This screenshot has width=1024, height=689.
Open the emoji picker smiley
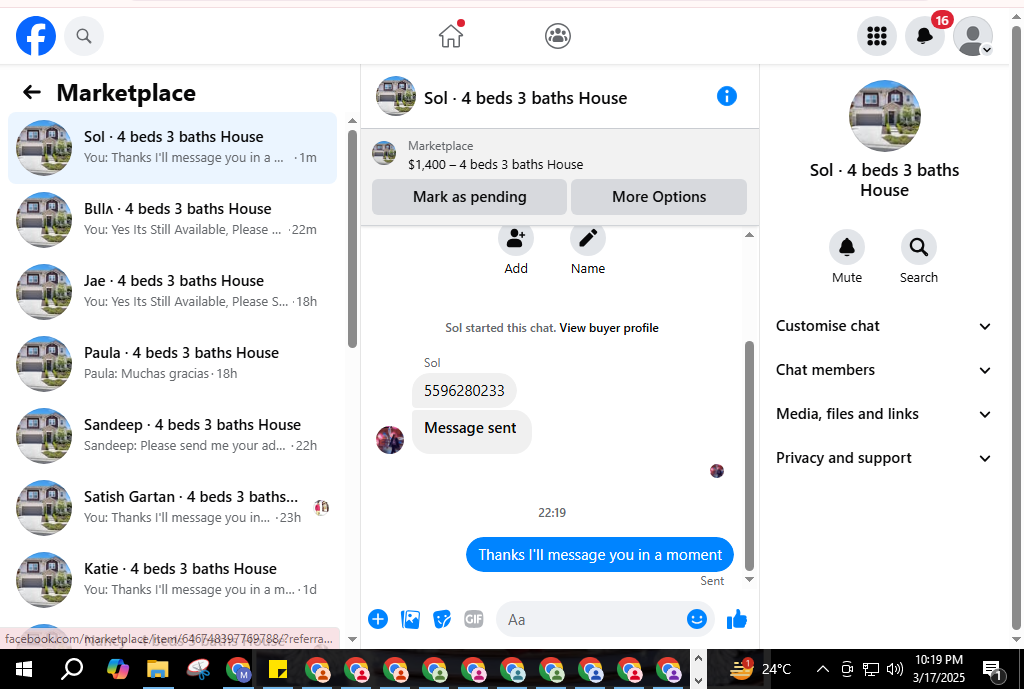point(697,619)
